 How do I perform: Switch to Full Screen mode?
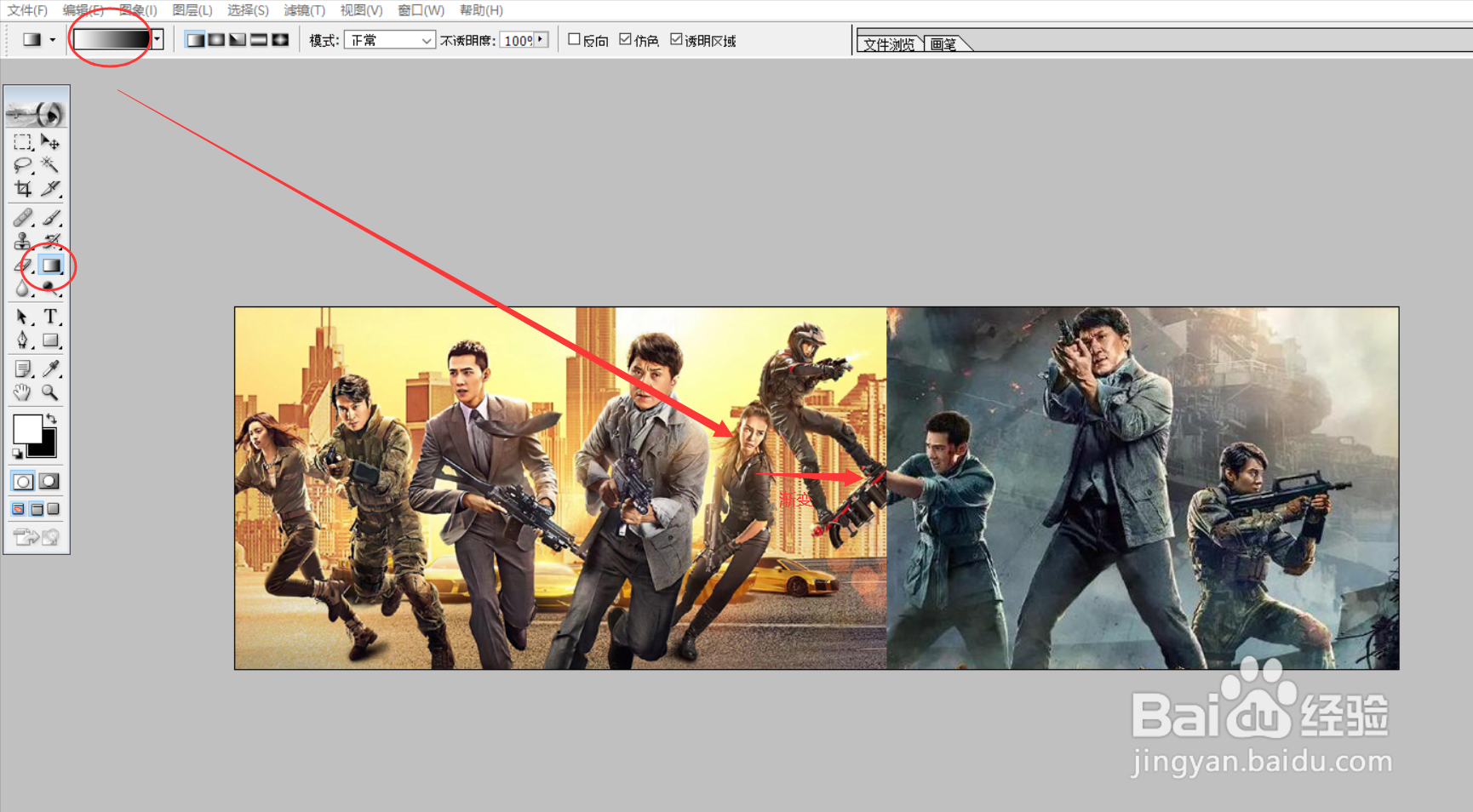click(x=54, y=509)
